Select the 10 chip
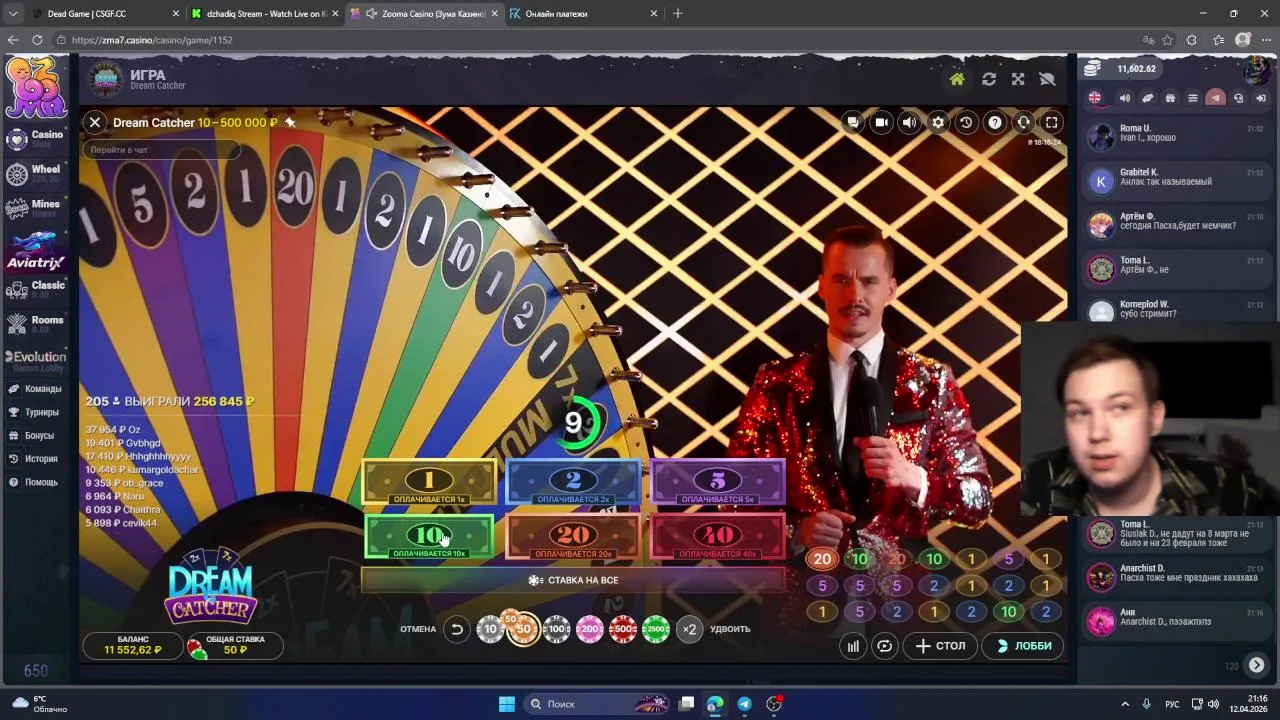1280x720 pixels. tap(490, 629)
